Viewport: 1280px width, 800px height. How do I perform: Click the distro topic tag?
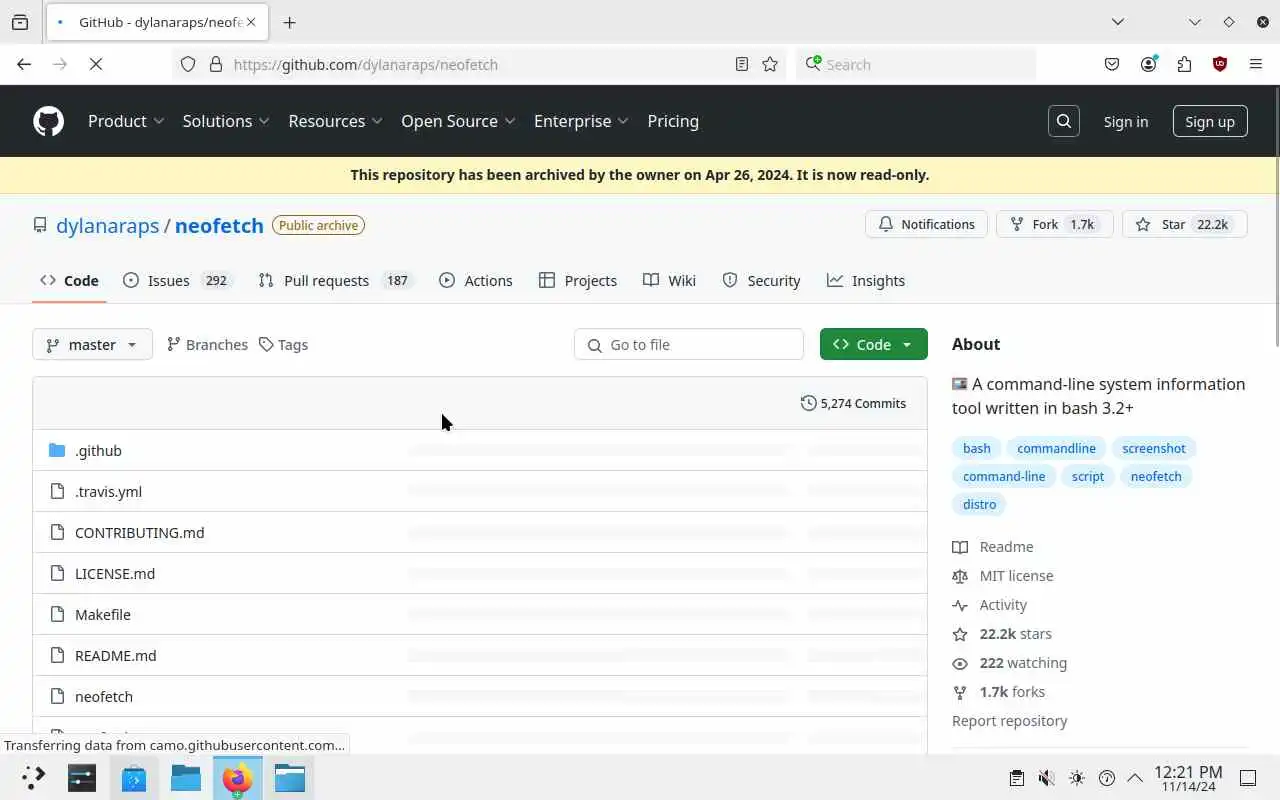click(x=979, y=504)
